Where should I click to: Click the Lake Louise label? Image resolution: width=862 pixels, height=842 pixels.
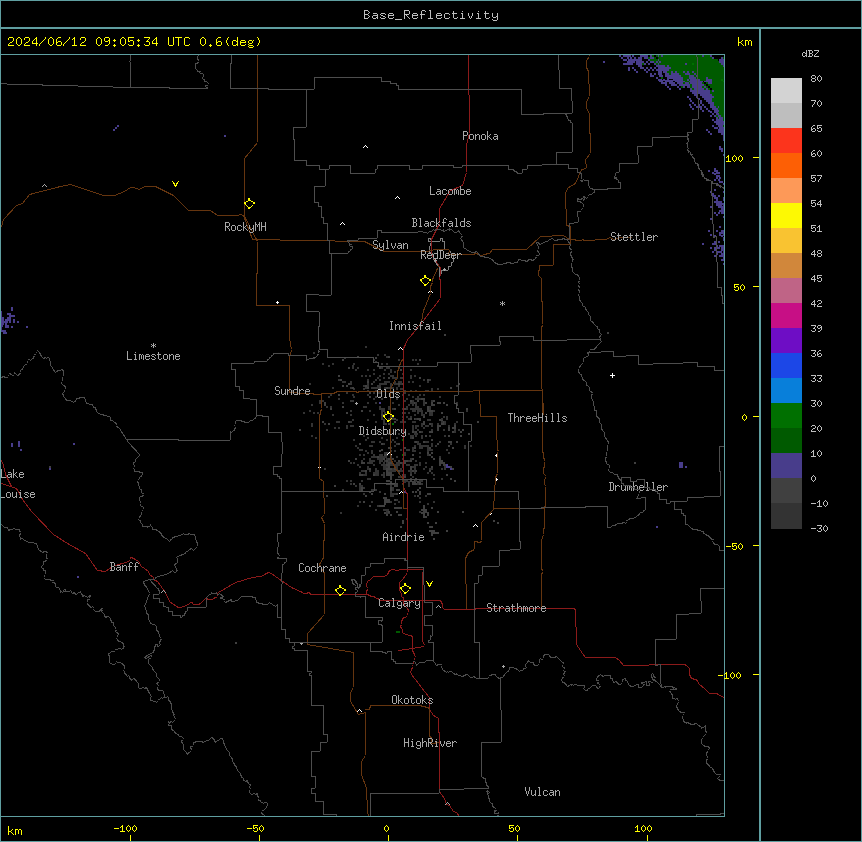18,484
